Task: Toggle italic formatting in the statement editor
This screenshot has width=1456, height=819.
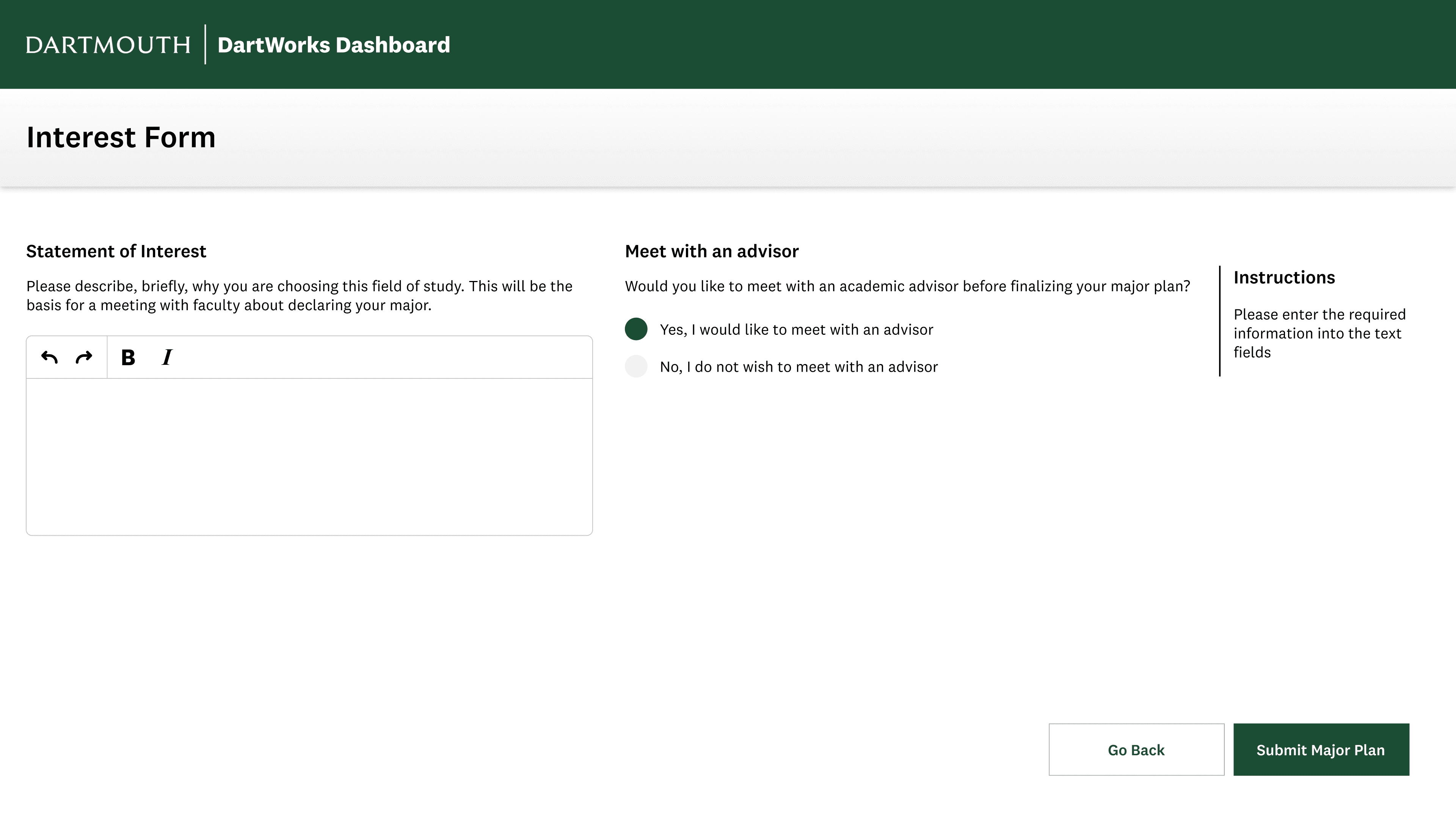Action: pyautogui.click(x=167, y=357)
